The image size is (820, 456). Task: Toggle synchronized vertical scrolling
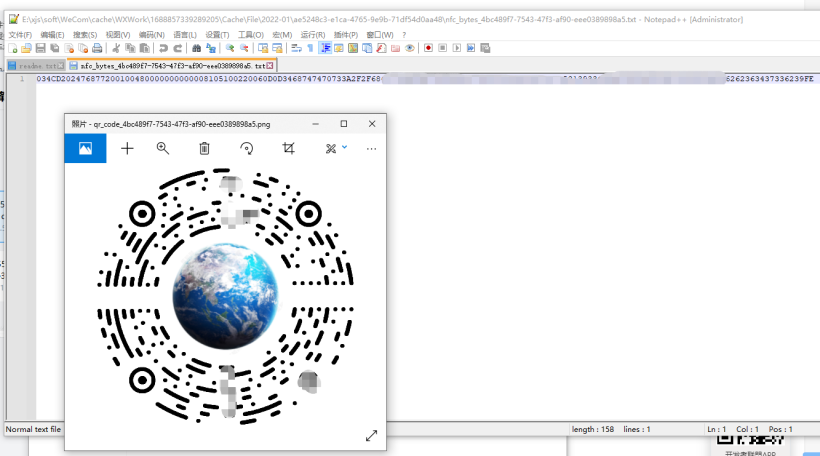pos(263,48)
